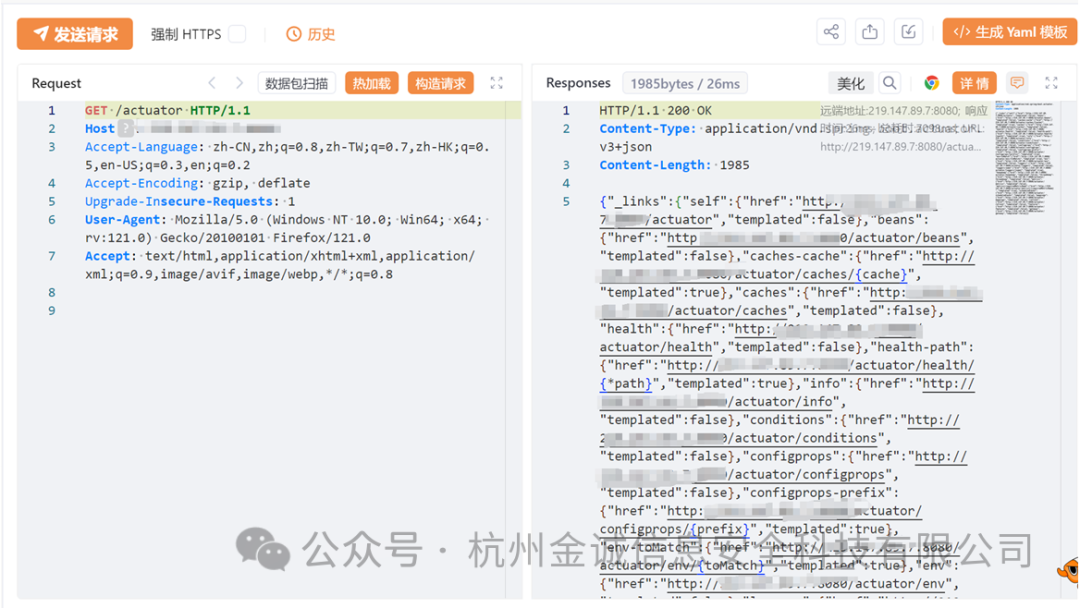
Task: Click the import icon next to export
Action: pyautogui.click(x=908, y=32)
